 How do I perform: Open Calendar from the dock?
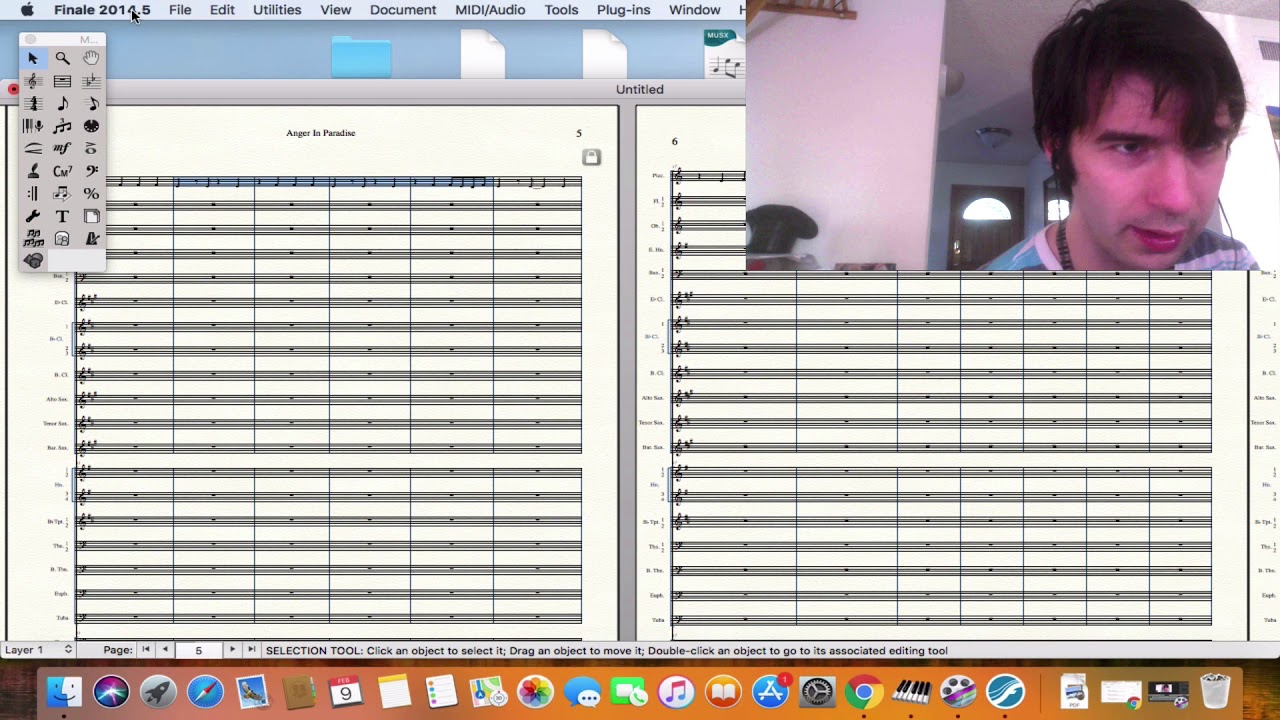tap(346, 692)
